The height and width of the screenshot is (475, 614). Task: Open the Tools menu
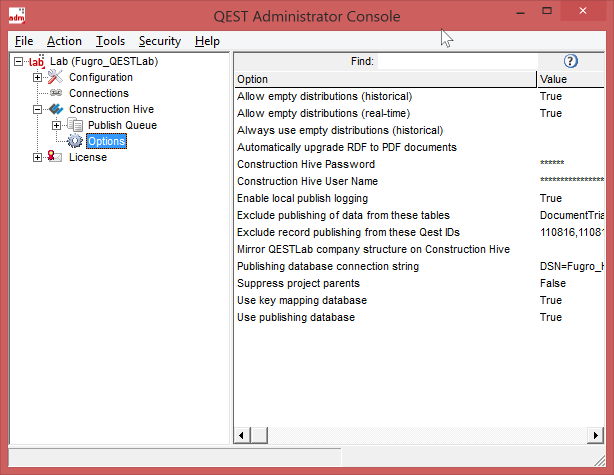pyautogui.click(x=110, y=41)
